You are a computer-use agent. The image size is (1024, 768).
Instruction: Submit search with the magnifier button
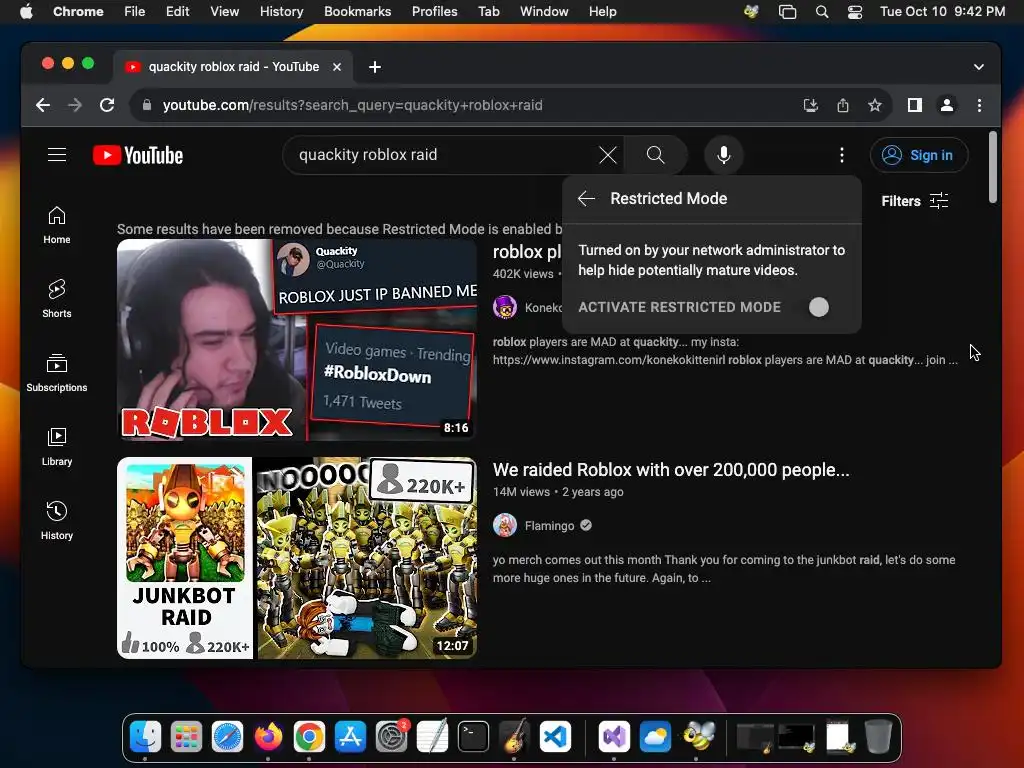click(x=655, y=155)
